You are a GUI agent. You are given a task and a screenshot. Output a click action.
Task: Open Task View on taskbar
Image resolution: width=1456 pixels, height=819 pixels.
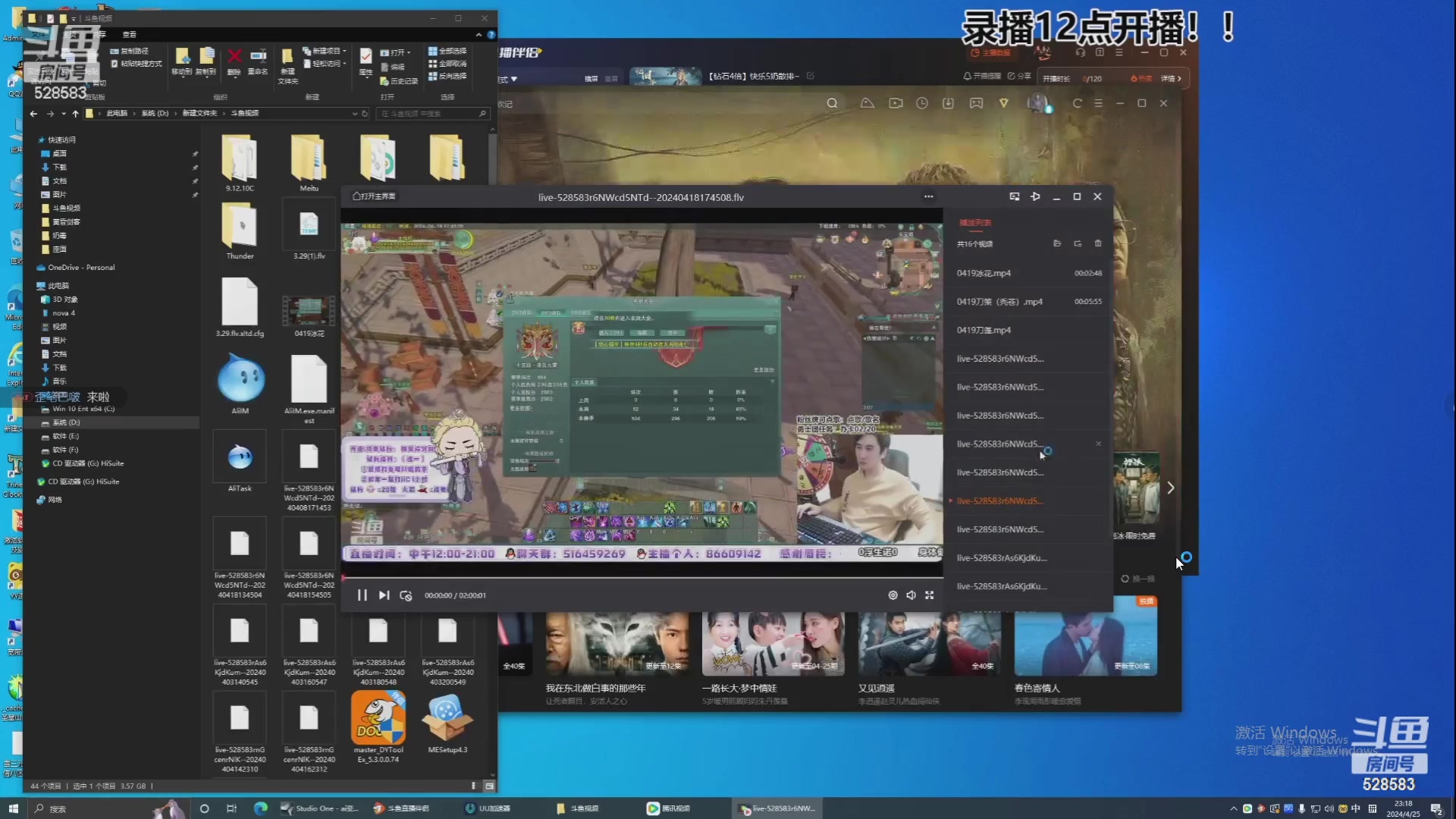pos(231,808)
